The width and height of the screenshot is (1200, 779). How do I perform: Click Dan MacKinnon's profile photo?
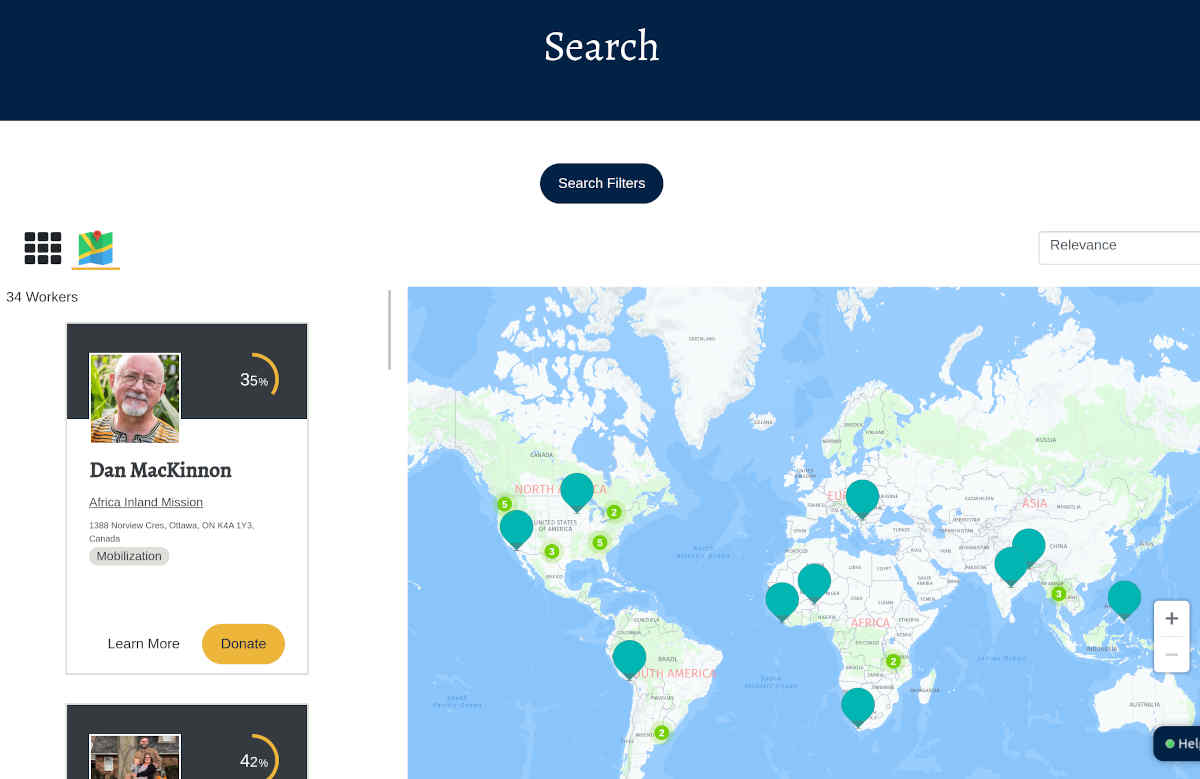click(134, 397)
